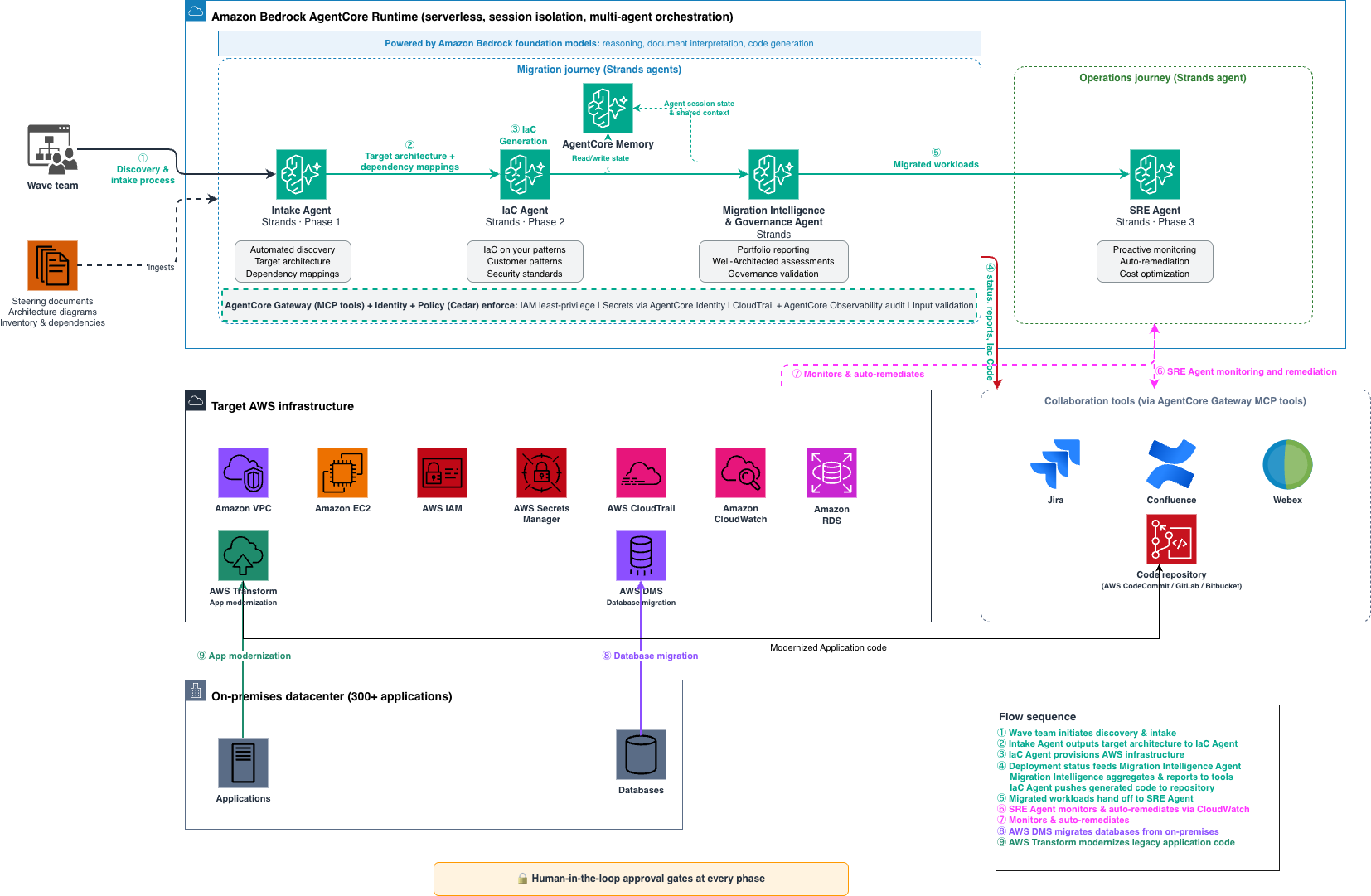This screenshot has width=1371, height=896.
Task: Select the Amazon RDS icon
Action: coord(831,472)
